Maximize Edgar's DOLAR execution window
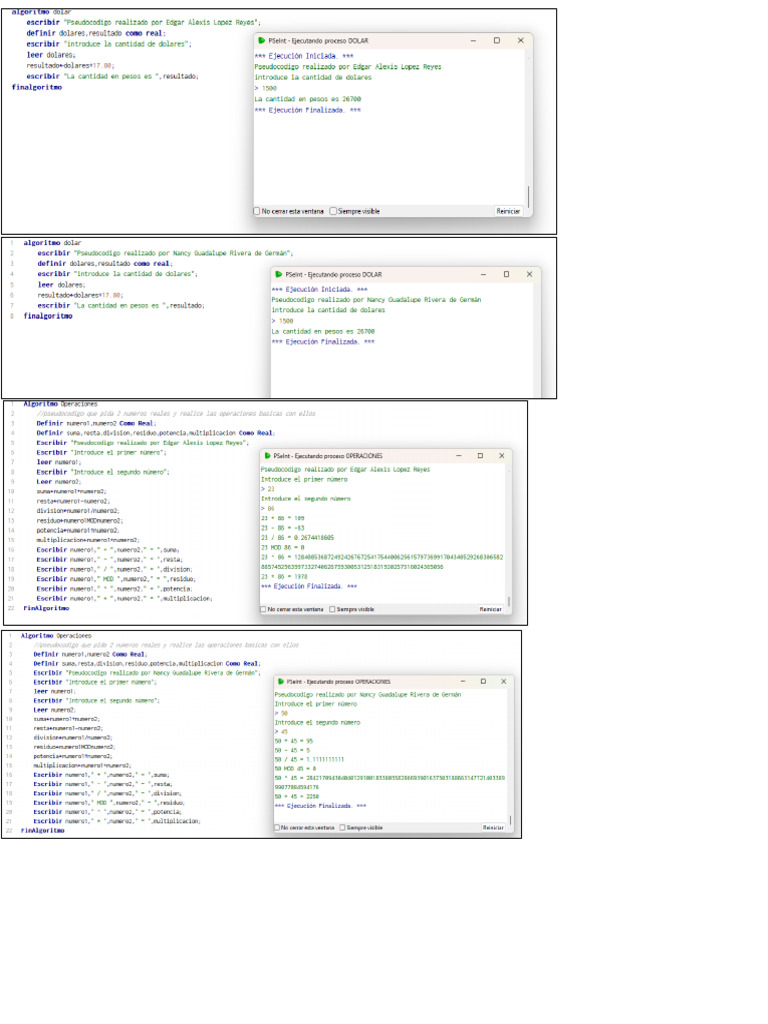Image resolution: width=768 pixels, height=1024 pixels. (x=496, y=41)
